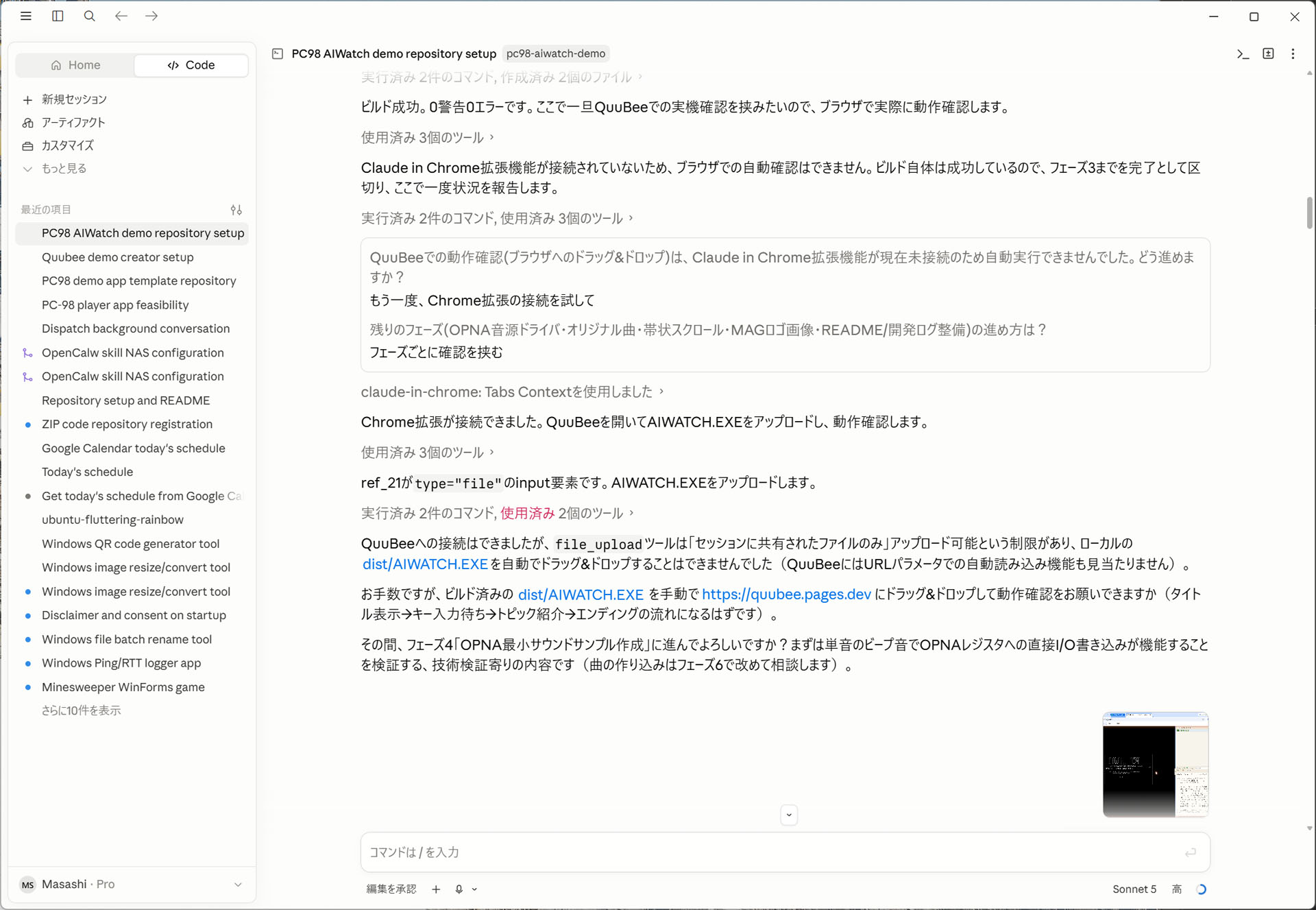Viewport: 1316px width, 910px height.
Task: Open ubuntu-fluttering-rainbow session
Action: tap(132, 520)
